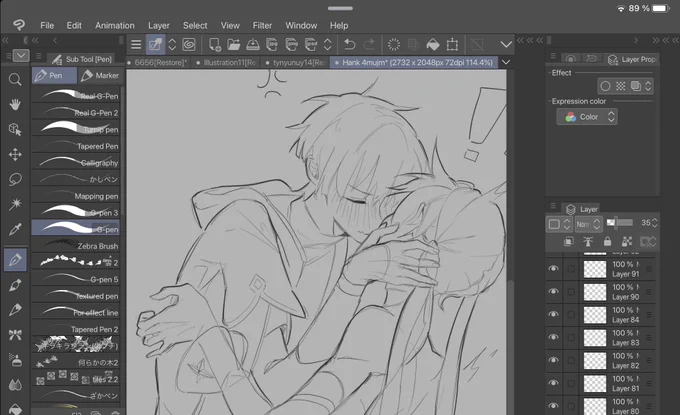Redo the undone action

tap(369, 44)
